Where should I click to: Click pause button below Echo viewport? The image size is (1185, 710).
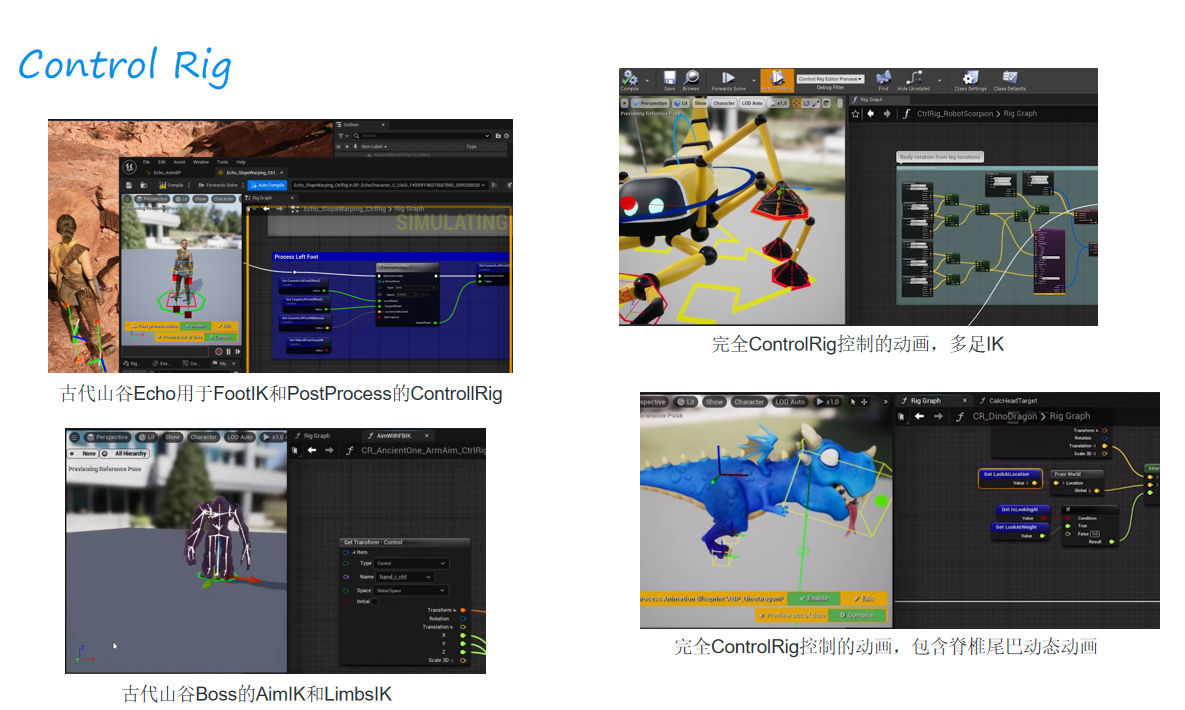[228, 352]
